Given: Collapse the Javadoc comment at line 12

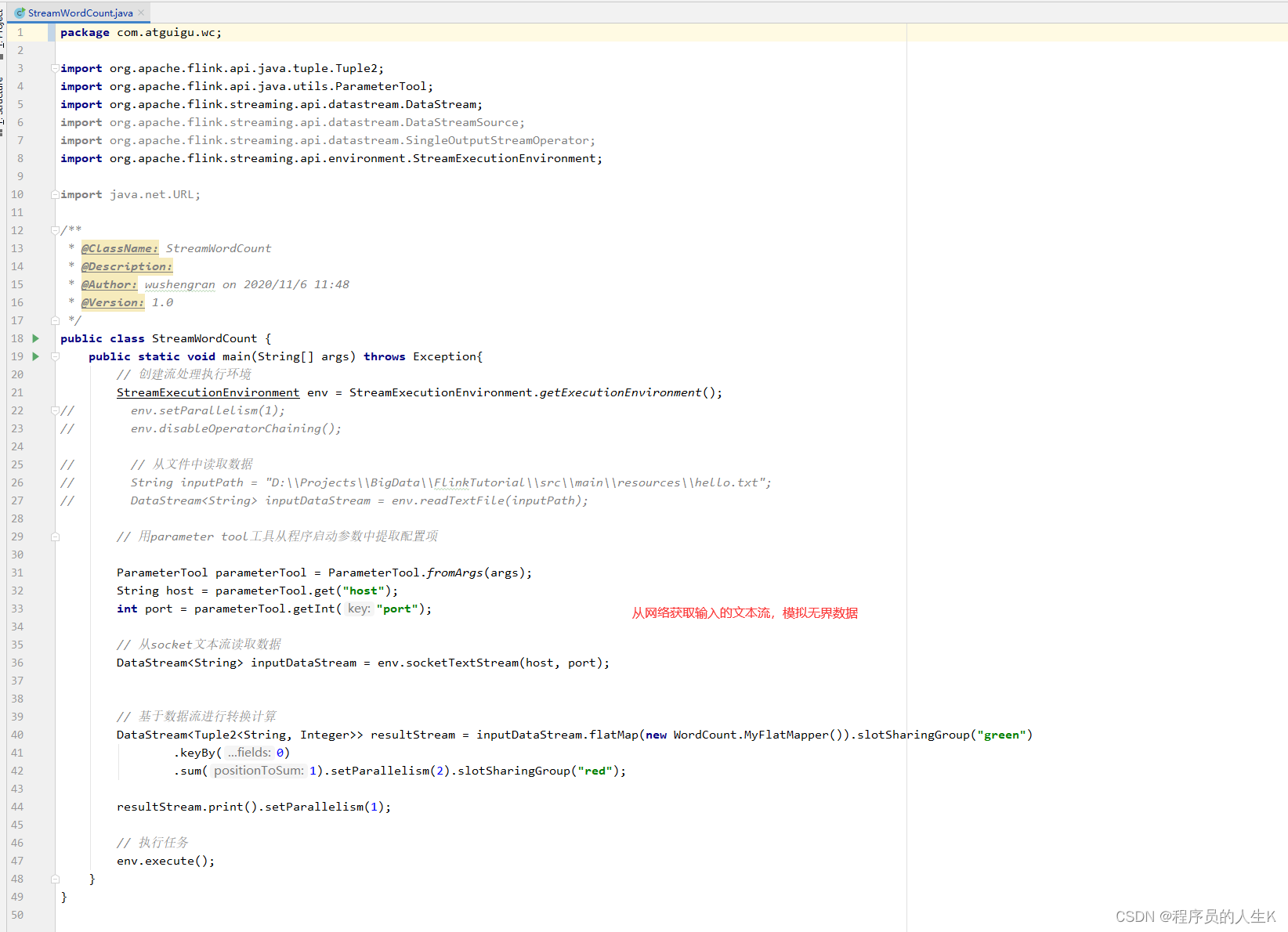Looking at the screenshot, I should point(55,230).
